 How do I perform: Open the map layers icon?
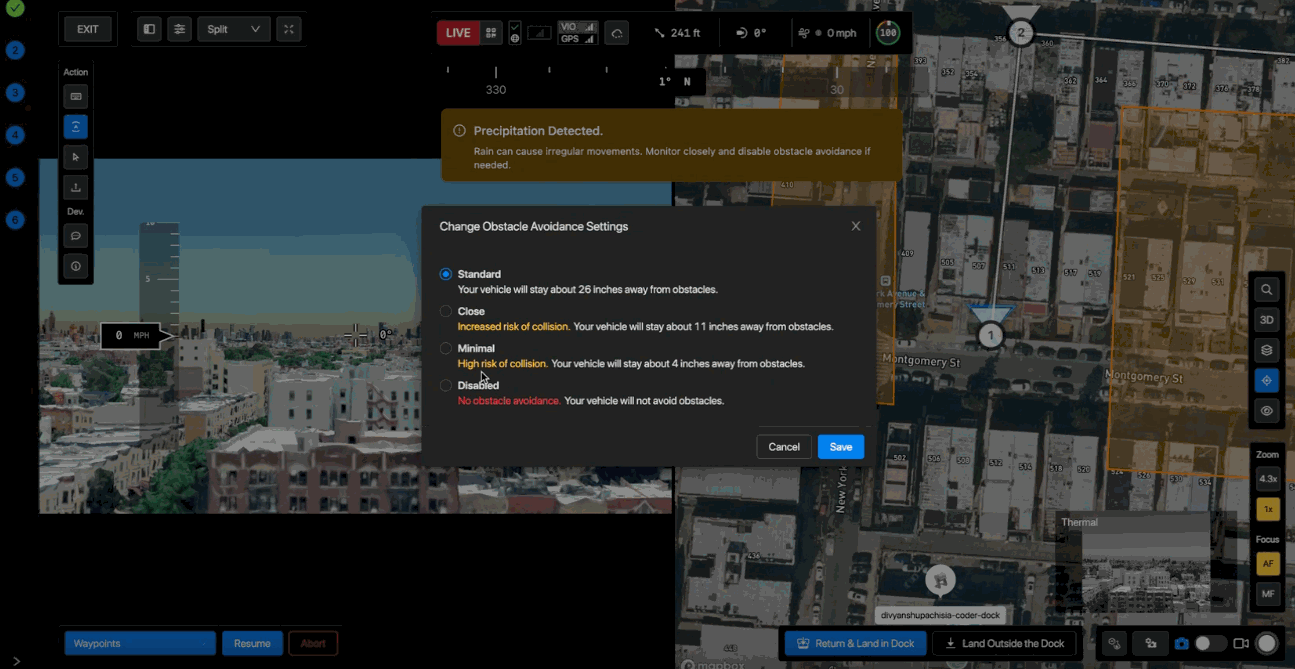[x=1267, y=350]
